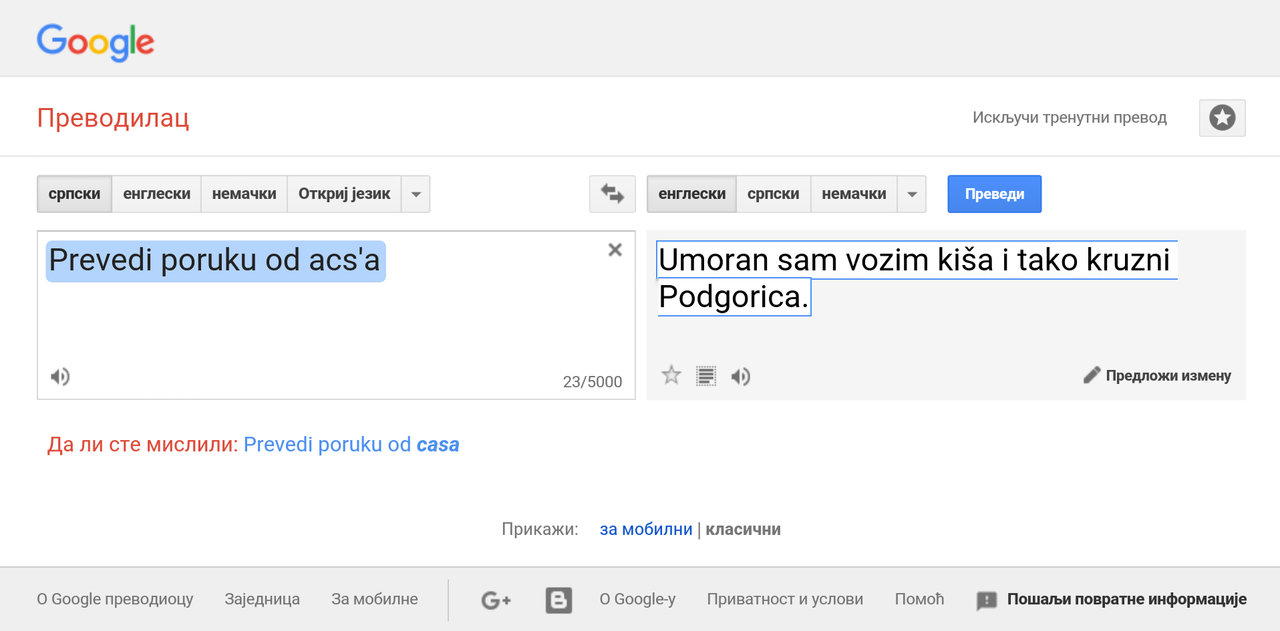Open the Blogger icon in footer
Image resolution: width=1280 pixels, height=631 pixels.
[559, 600]
